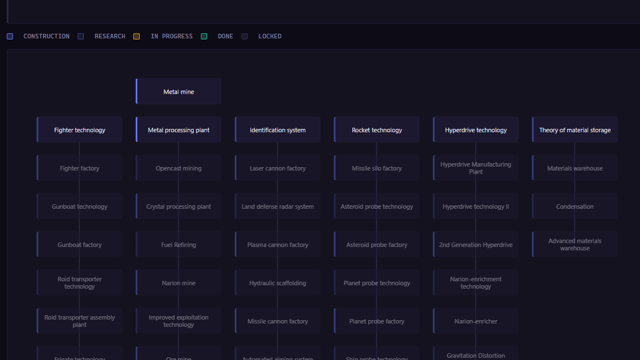Open the Missile silo factory node
This screenshot has height=360, width=640.
tap(377, 168)
